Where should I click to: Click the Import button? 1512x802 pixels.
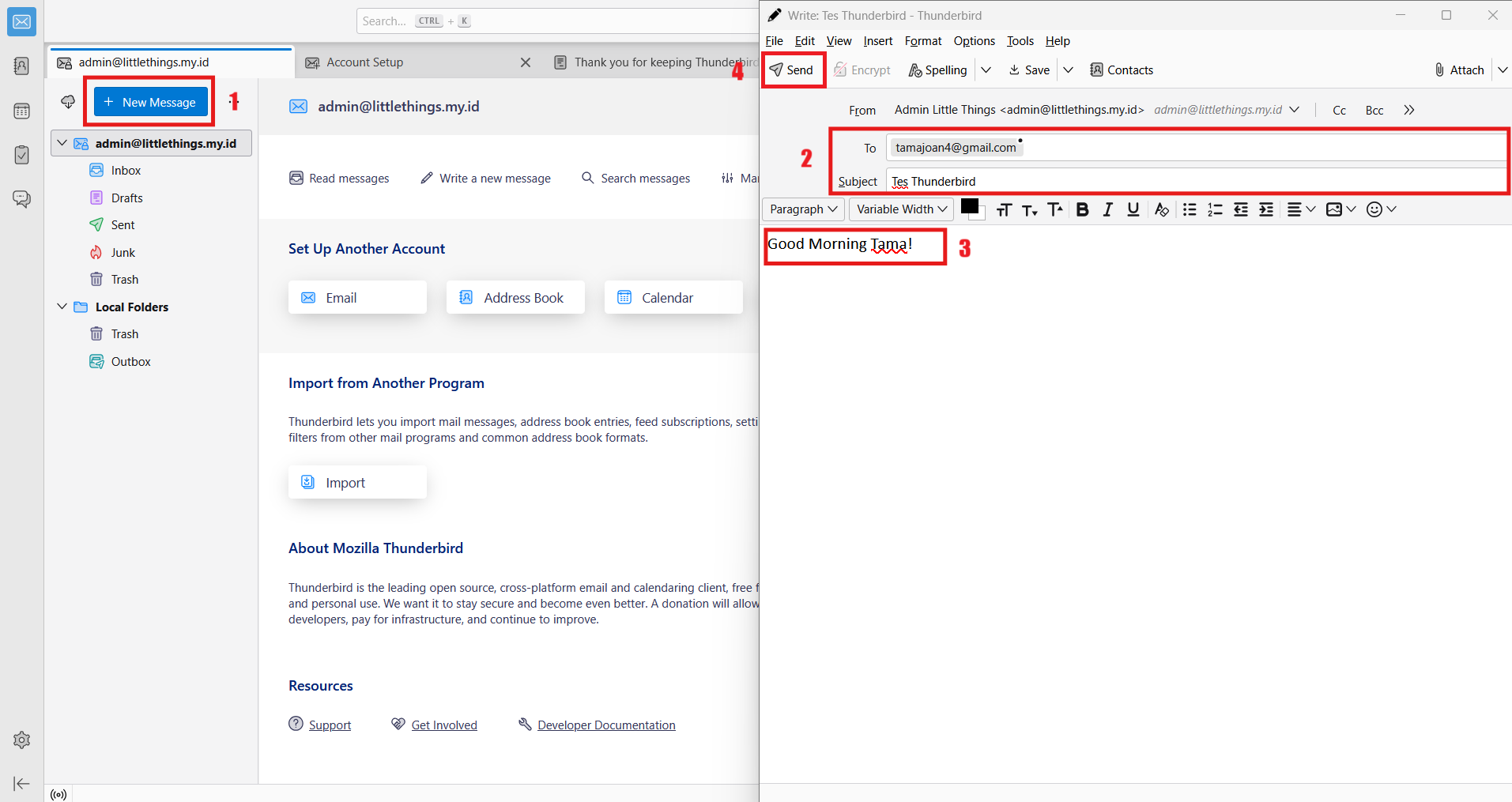point(357,482)
